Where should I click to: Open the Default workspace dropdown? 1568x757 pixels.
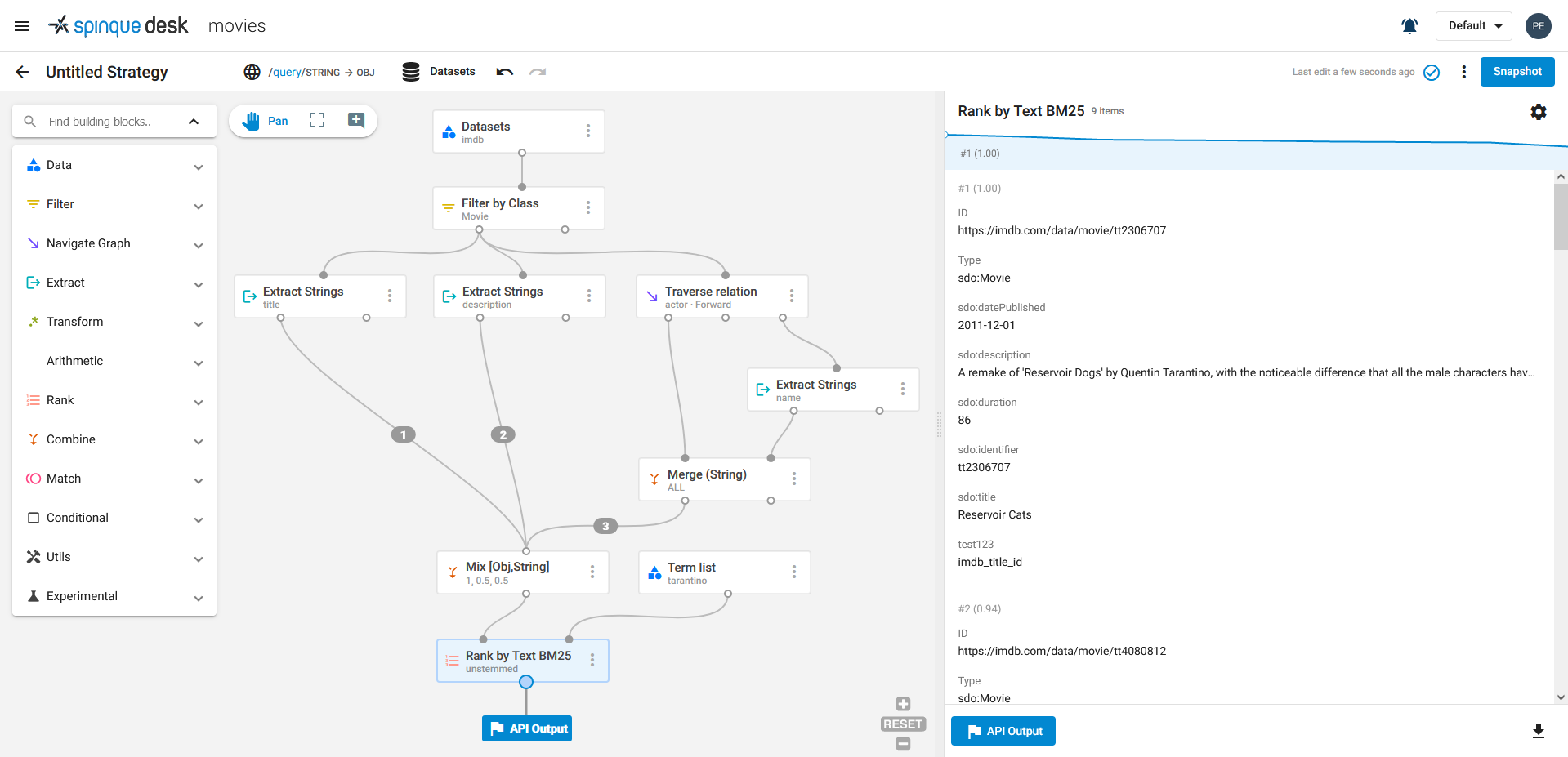tap(1474, 26)
